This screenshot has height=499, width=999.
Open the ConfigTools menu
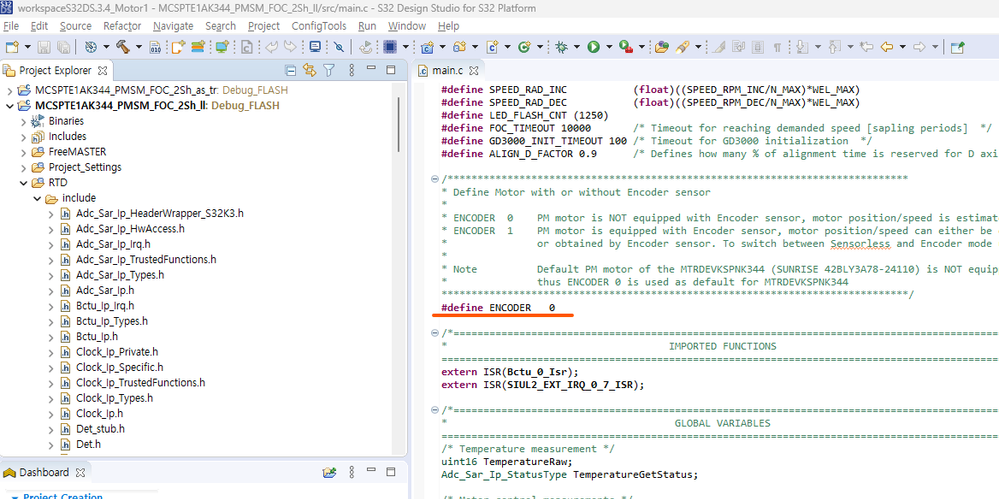[x=319, y=26]
